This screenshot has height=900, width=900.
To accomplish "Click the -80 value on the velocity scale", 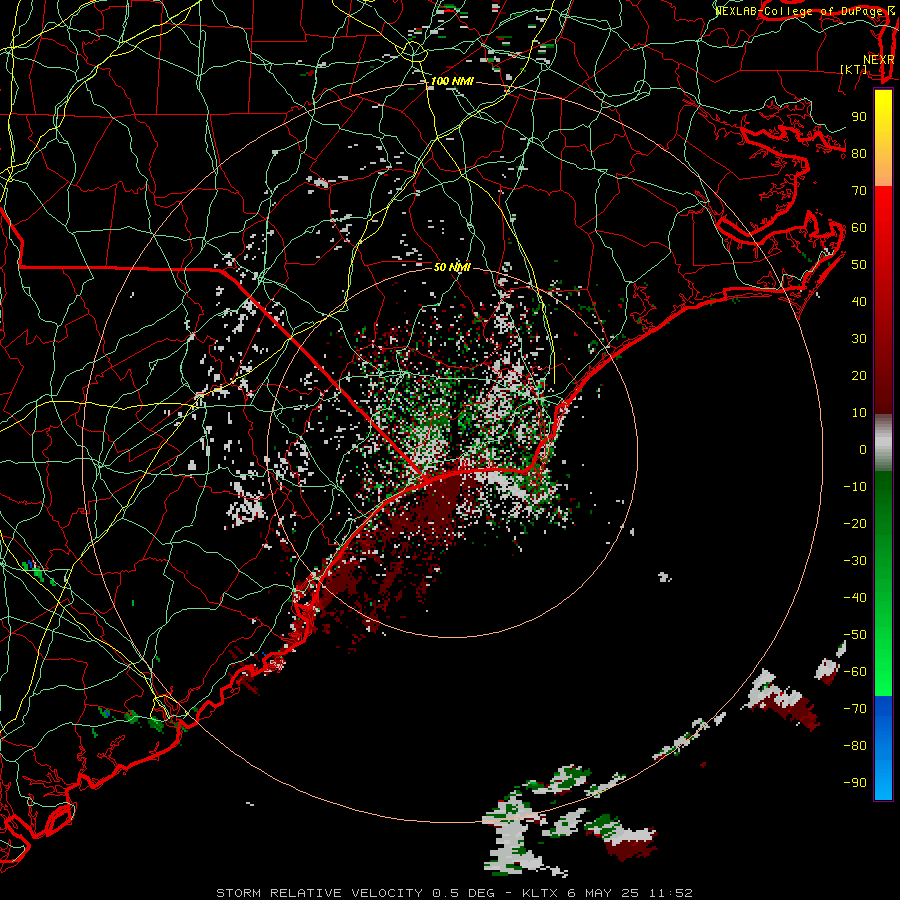I will pyautogui.click(x=855, y=746).
